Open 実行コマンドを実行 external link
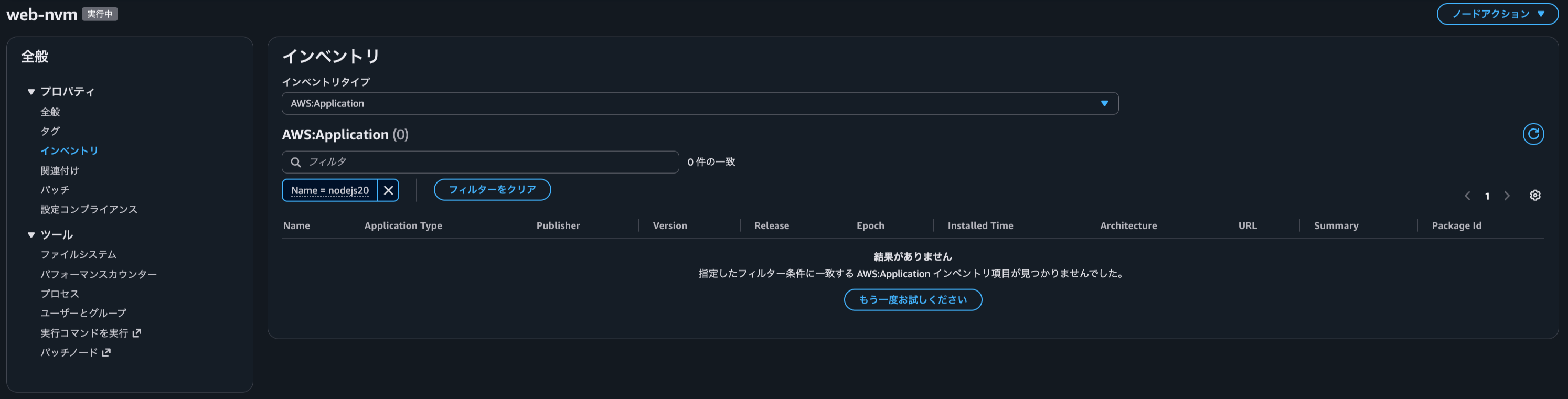This screenshot has width=1568, height=399. [91, 333]
